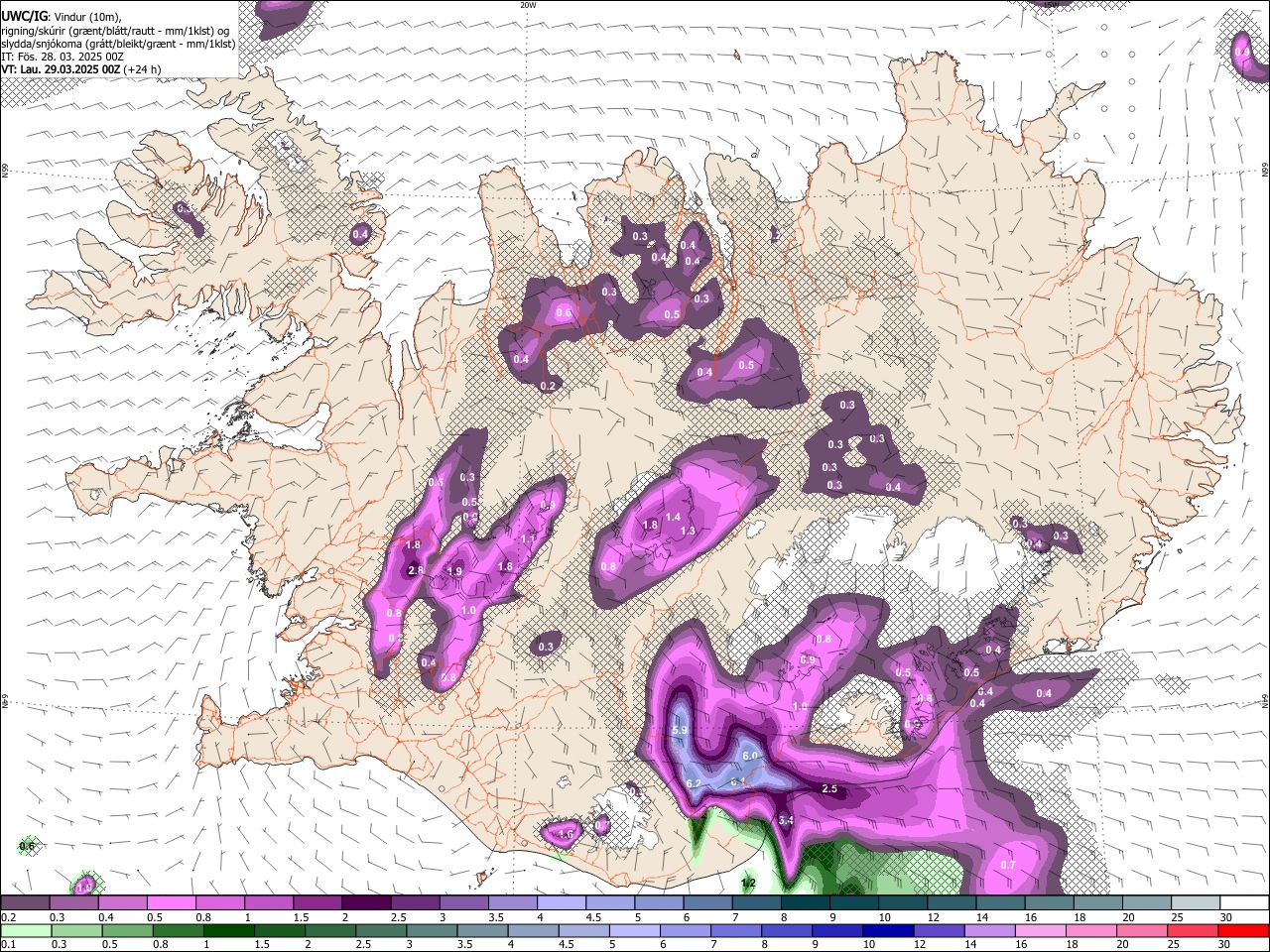Click the 'rigning/skúrir' description line in the header

pos(115,31)
